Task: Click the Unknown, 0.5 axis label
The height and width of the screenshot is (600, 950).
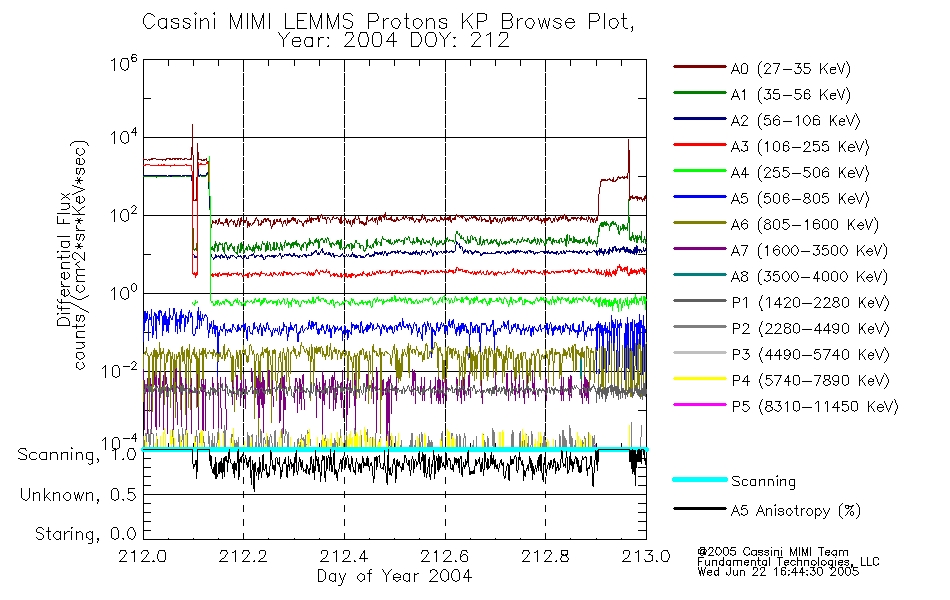Action: point(78,496)
